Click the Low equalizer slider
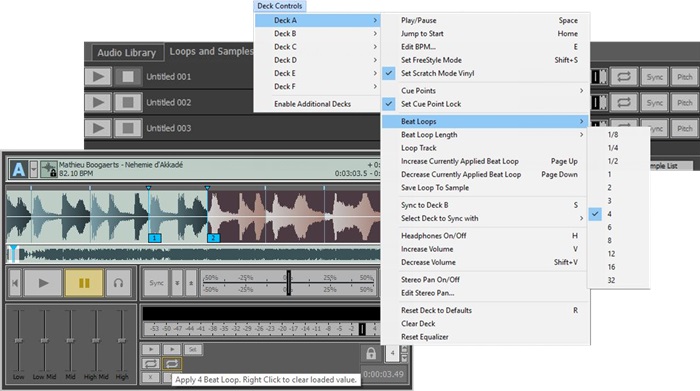 (18, 341)
